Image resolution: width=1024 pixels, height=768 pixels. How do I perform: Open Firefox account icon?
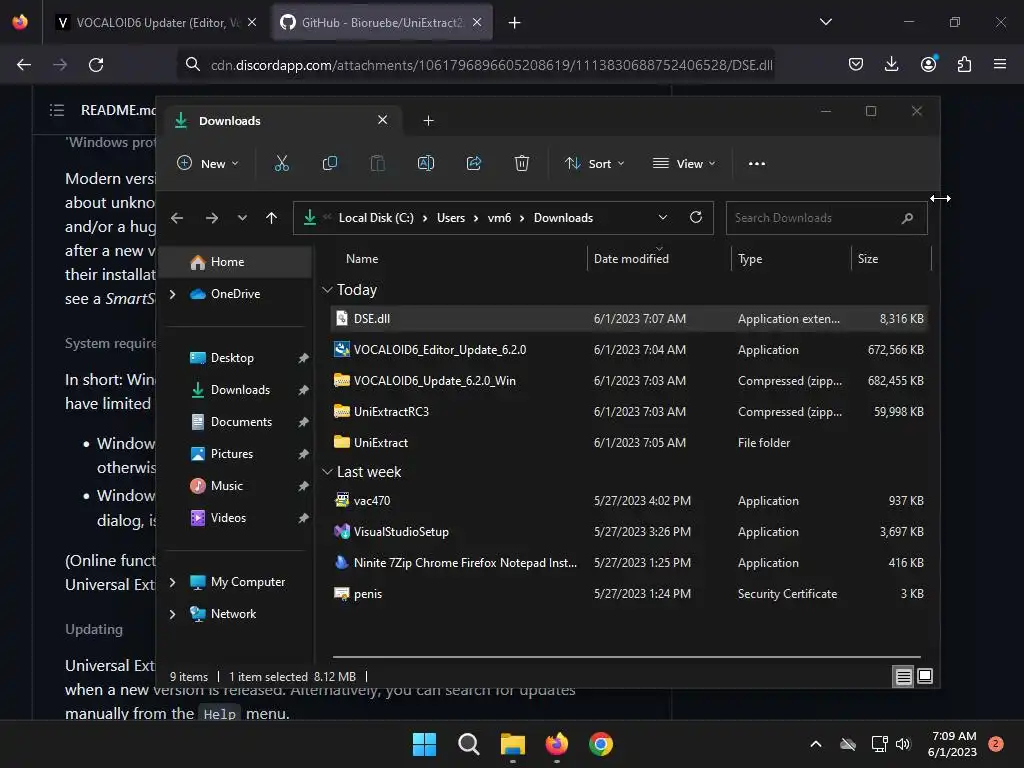pyautogui.click(x=929, y=63)
